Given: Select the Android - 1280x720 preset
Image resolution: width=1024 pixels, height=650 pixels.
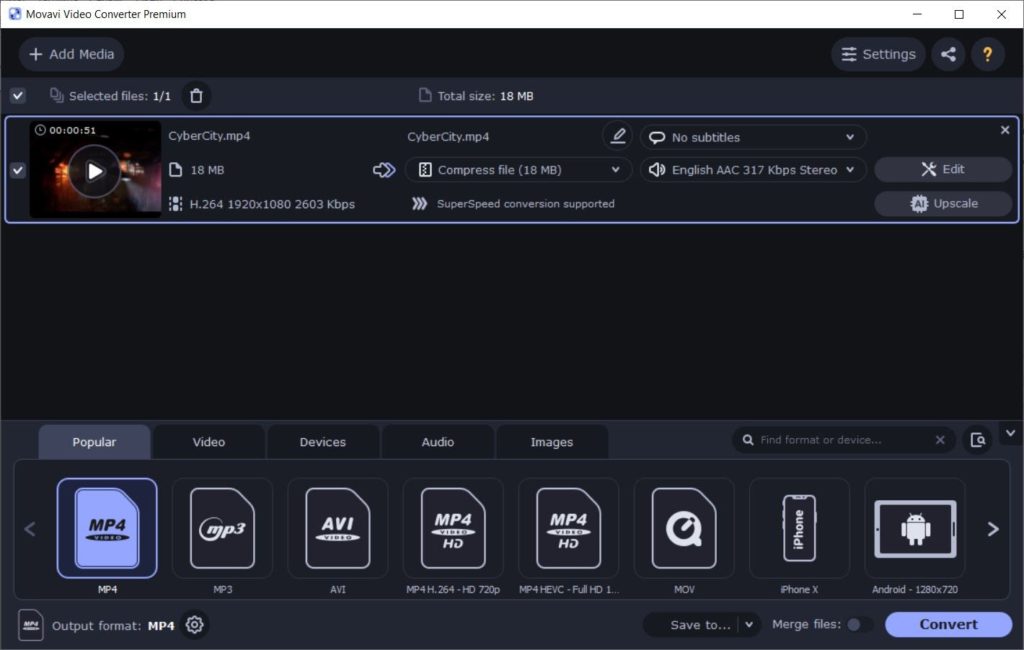Looking at the screenshot, I should click(x=915, y=528).
